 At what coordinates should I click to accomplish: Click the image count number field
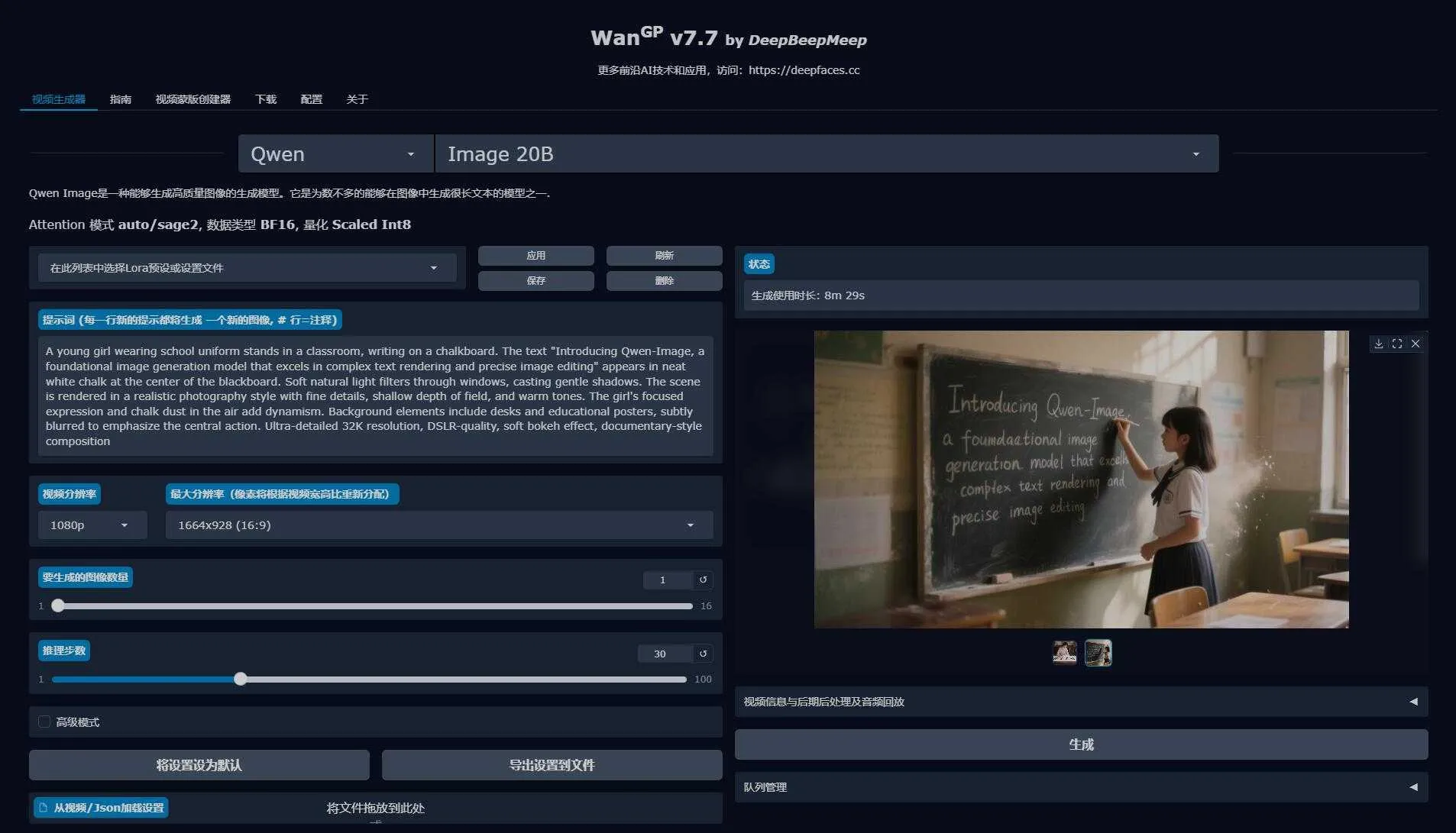pos(668,580)
